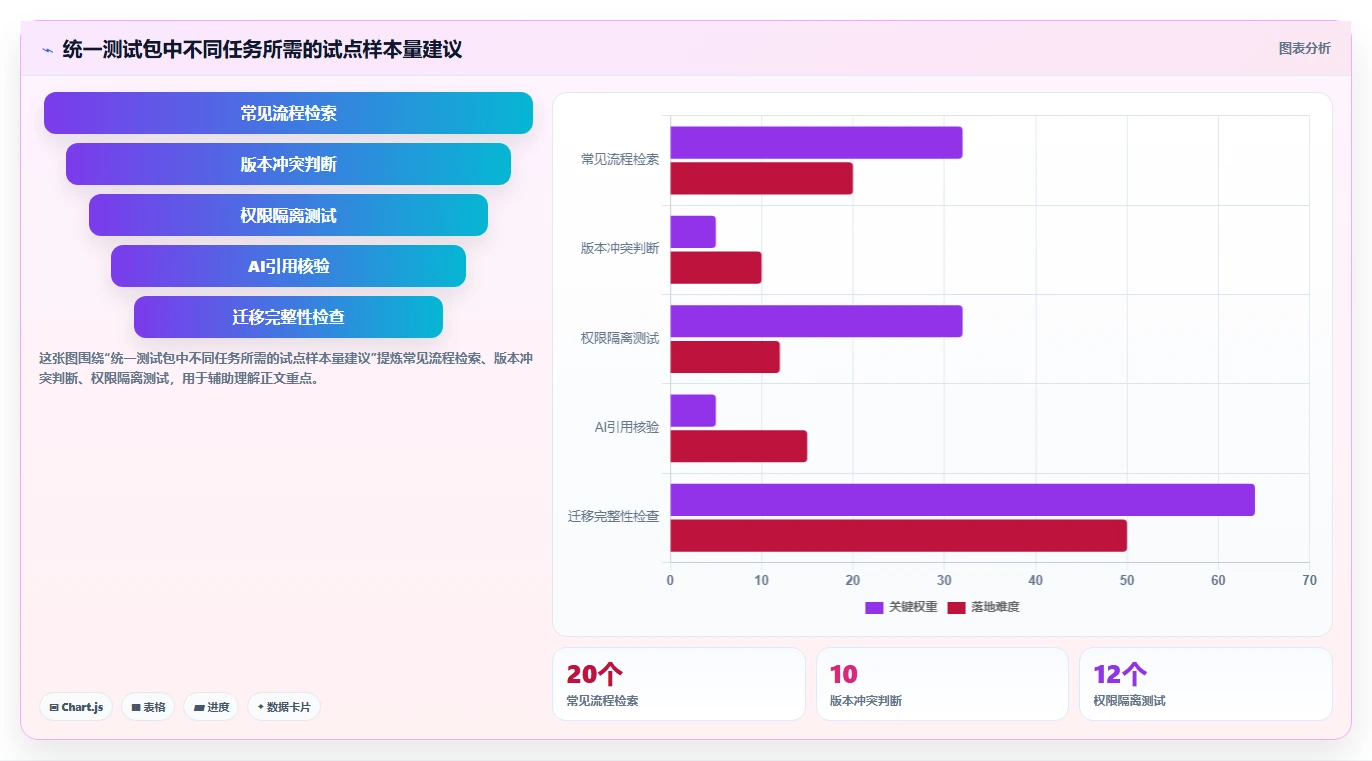This screenshot has width=1372, height=761.
Task: Click the red bar for AI引用核验
Action: (x=738, y=446)
